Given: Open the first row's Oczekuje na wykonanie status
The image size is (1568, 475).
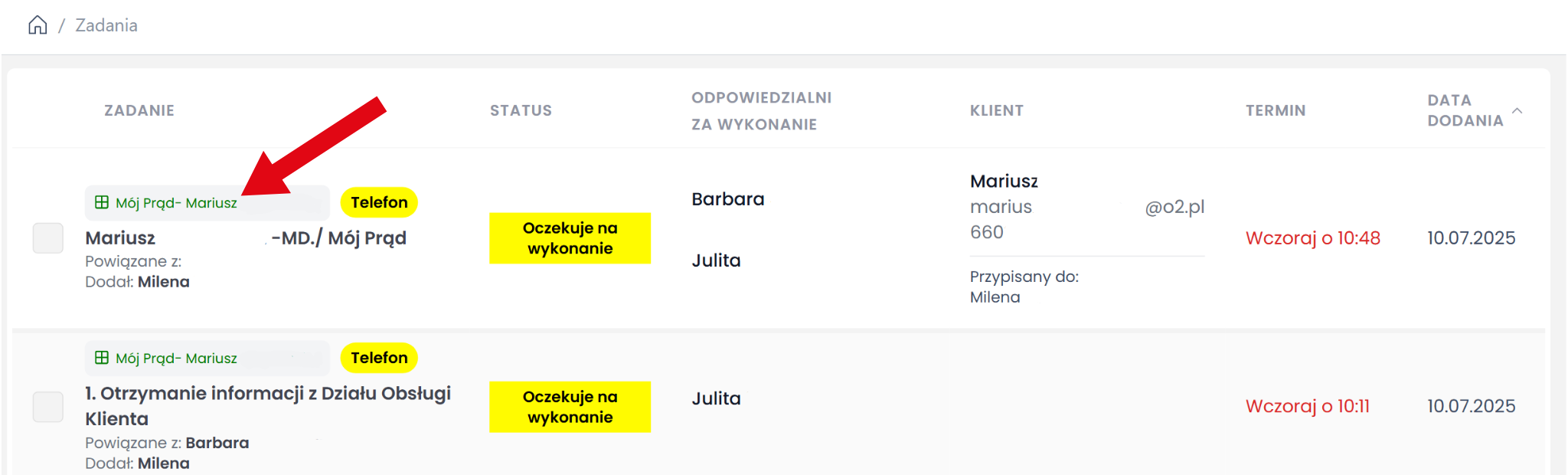Looking at the screenshot, I should coord(570,238).
